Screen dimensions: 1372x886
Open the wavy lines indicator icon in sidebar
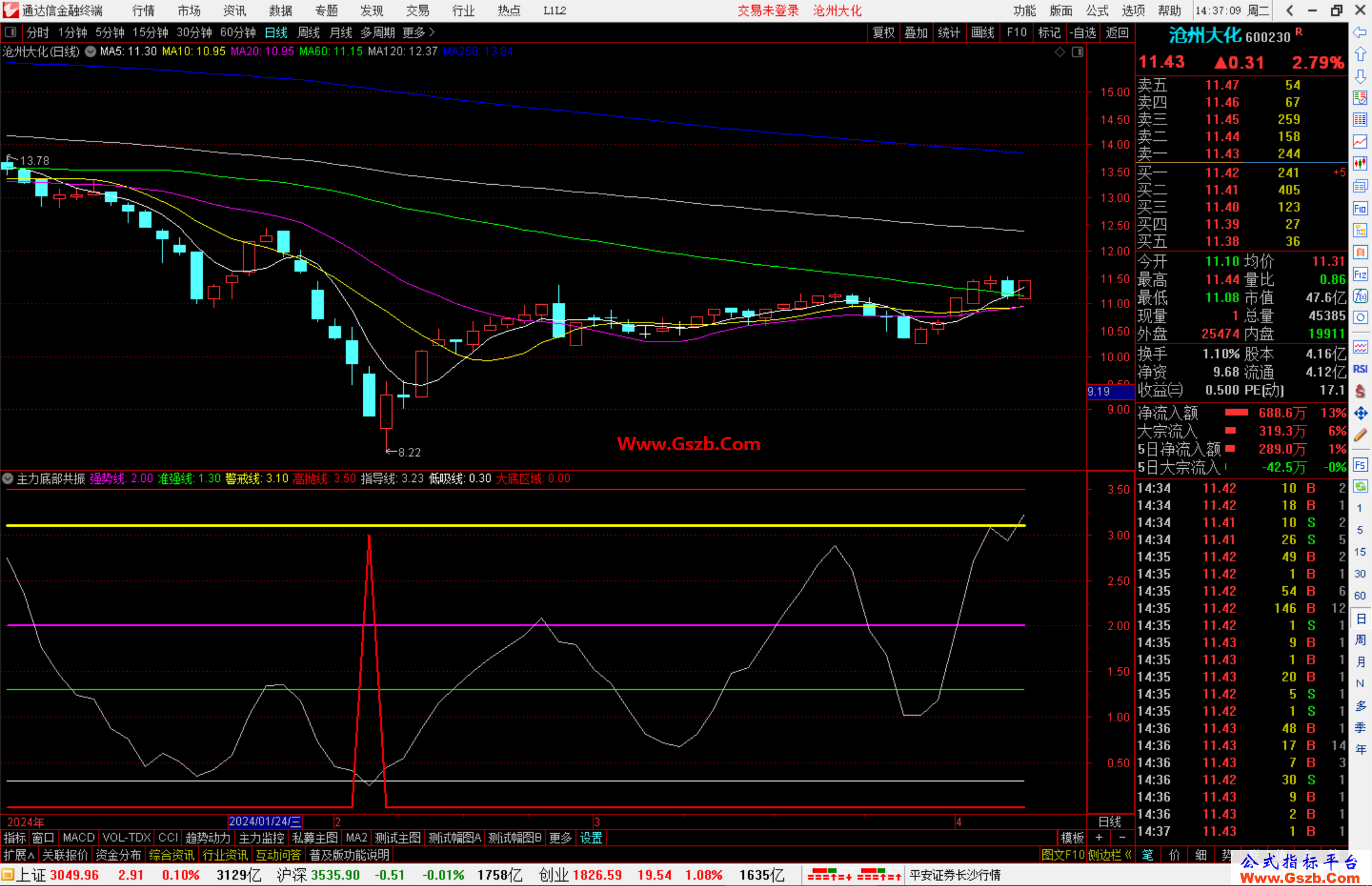(x=1360, y=347)
